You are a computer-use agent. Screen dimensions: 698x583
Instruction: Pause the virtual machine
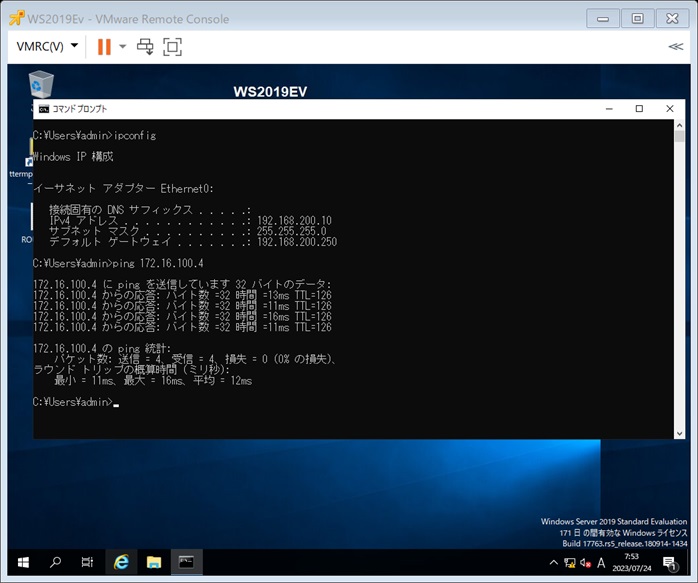(104, 46)
